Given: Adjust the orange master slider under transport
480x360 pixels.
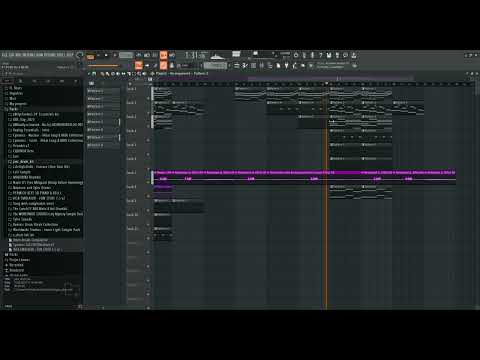Looking at the screenshot, I should pyautogui.click(x=103, y=66).
